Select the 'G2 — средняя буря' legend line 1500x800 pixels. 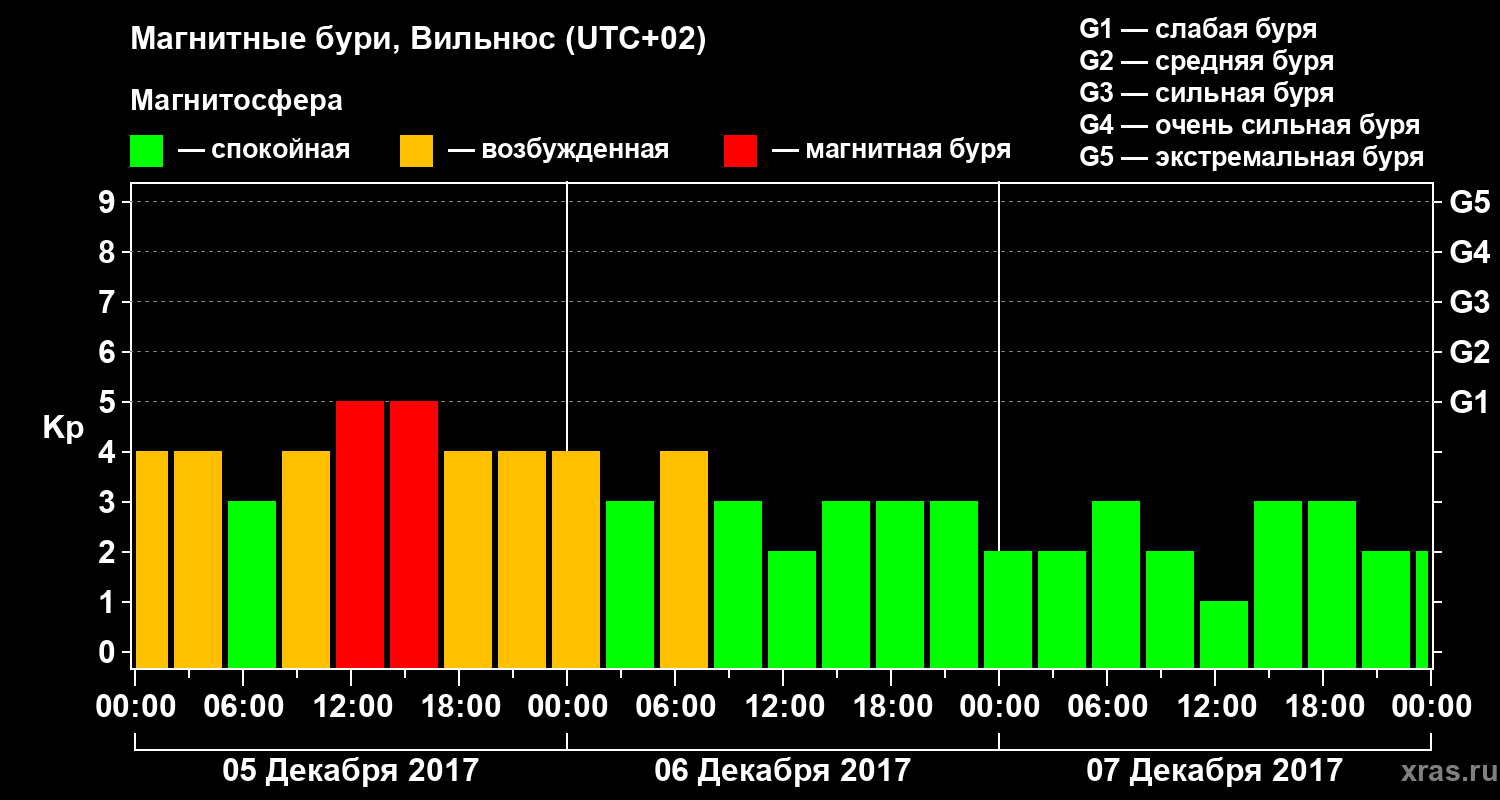point(1207,61)
